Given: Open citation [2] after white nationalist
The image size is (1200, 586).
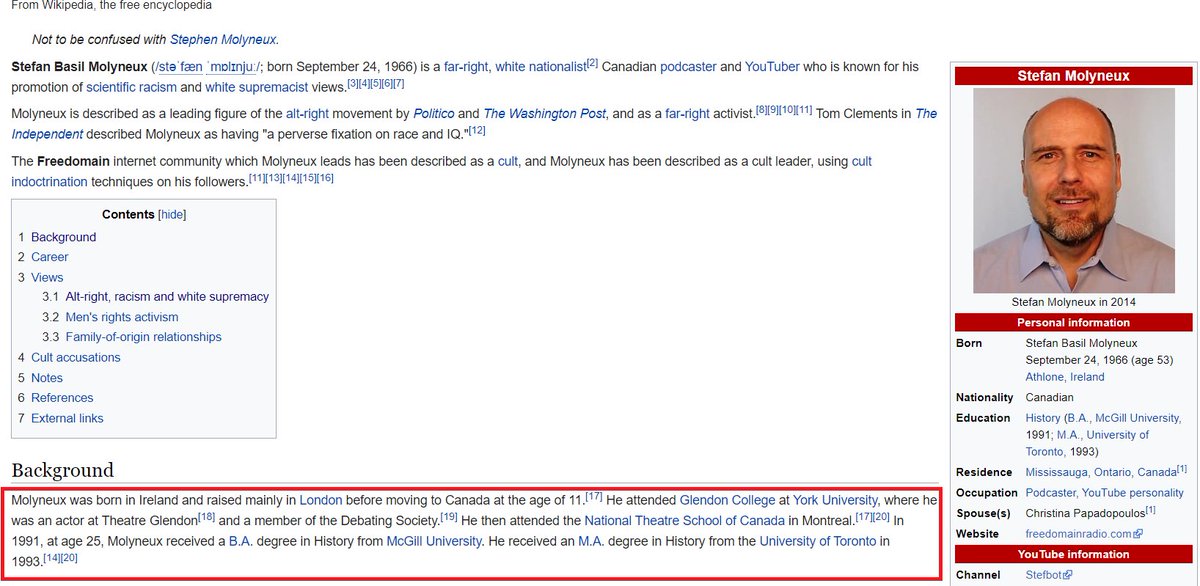Looking at the screenshot, I should point(592,63).
